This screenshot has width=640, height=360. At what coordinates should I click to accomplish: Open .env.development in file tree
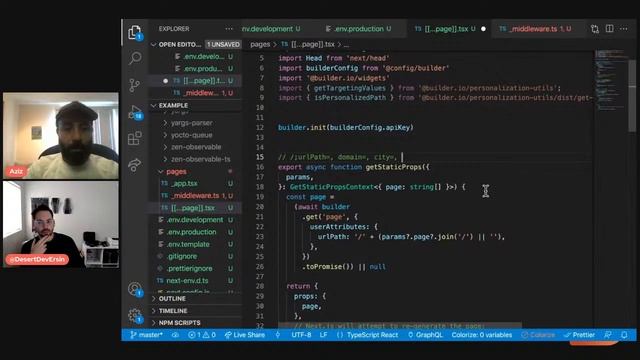(195, 220)
